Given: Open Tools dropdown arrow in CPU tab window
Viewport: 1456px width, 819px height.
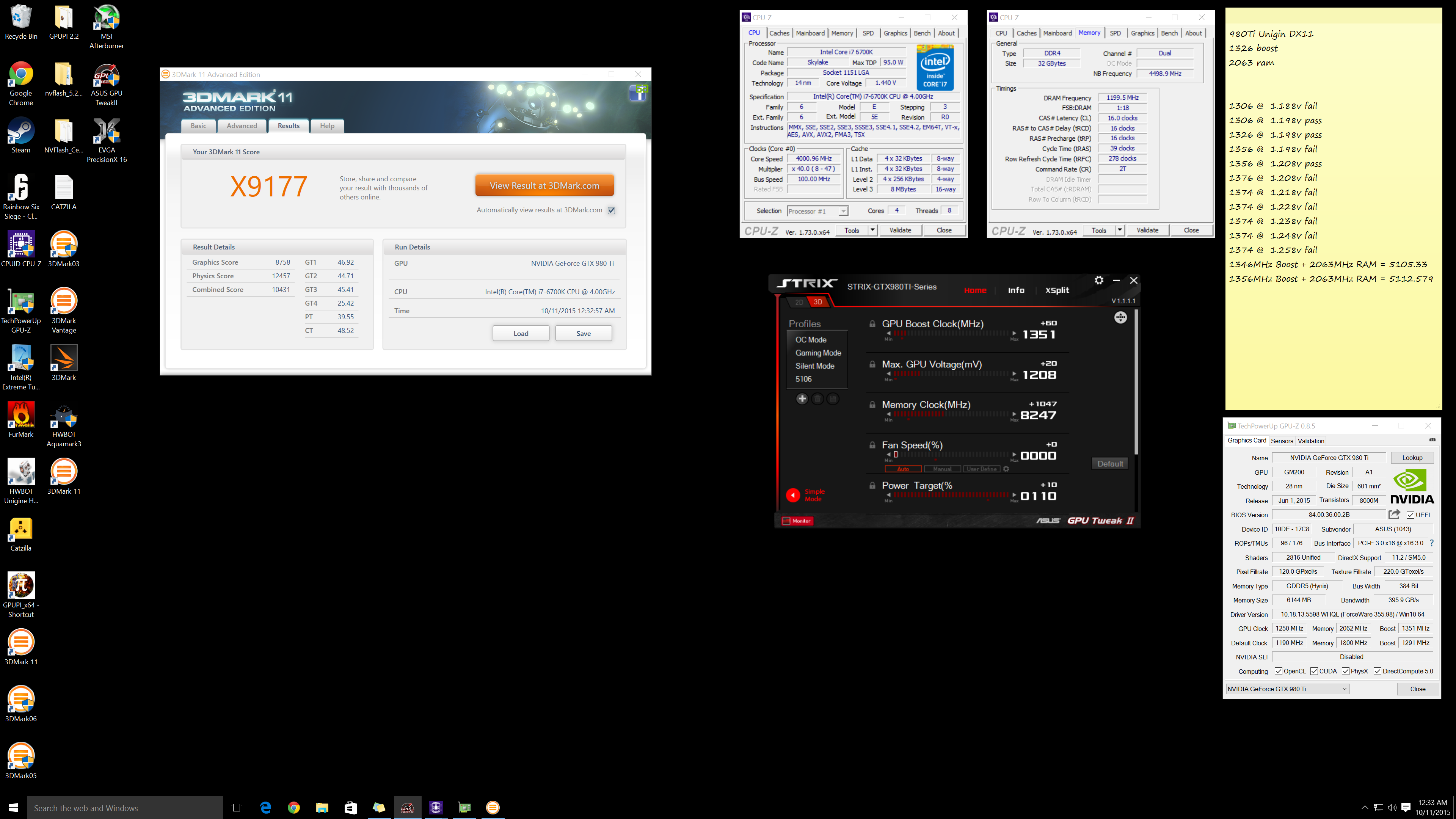Looking at the screenshot, I should click(x=872, y=230).
